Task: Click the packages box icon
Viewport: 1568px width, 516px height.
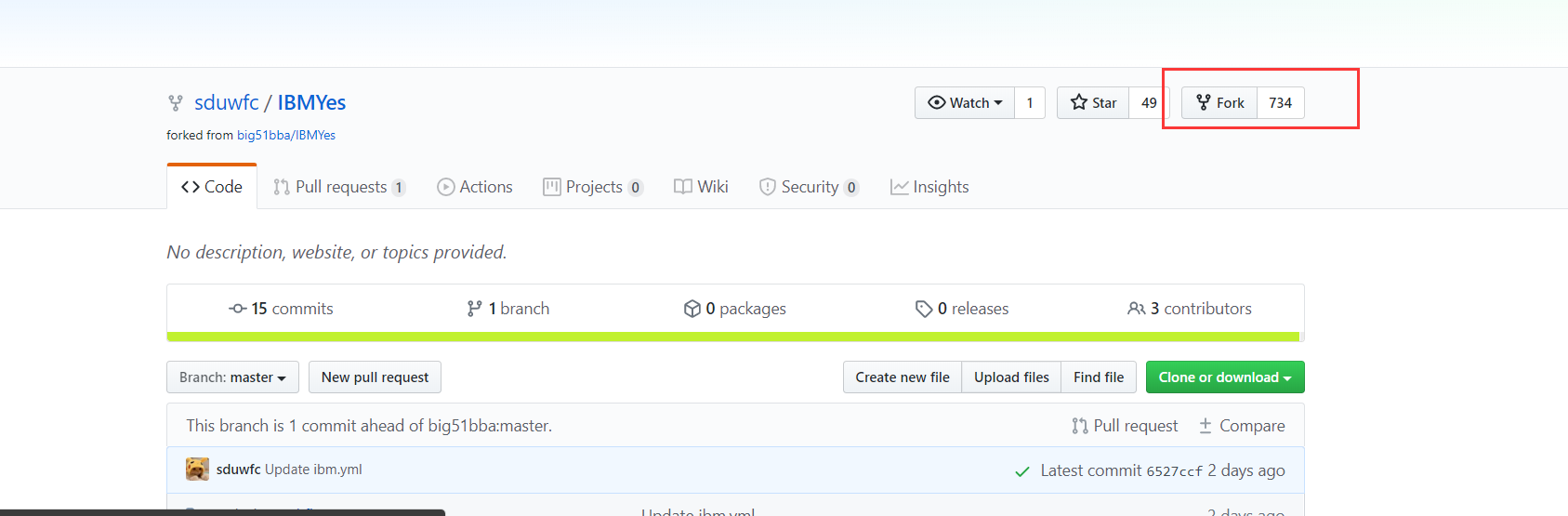Action: pyautogui.click(x=692, y=309)
